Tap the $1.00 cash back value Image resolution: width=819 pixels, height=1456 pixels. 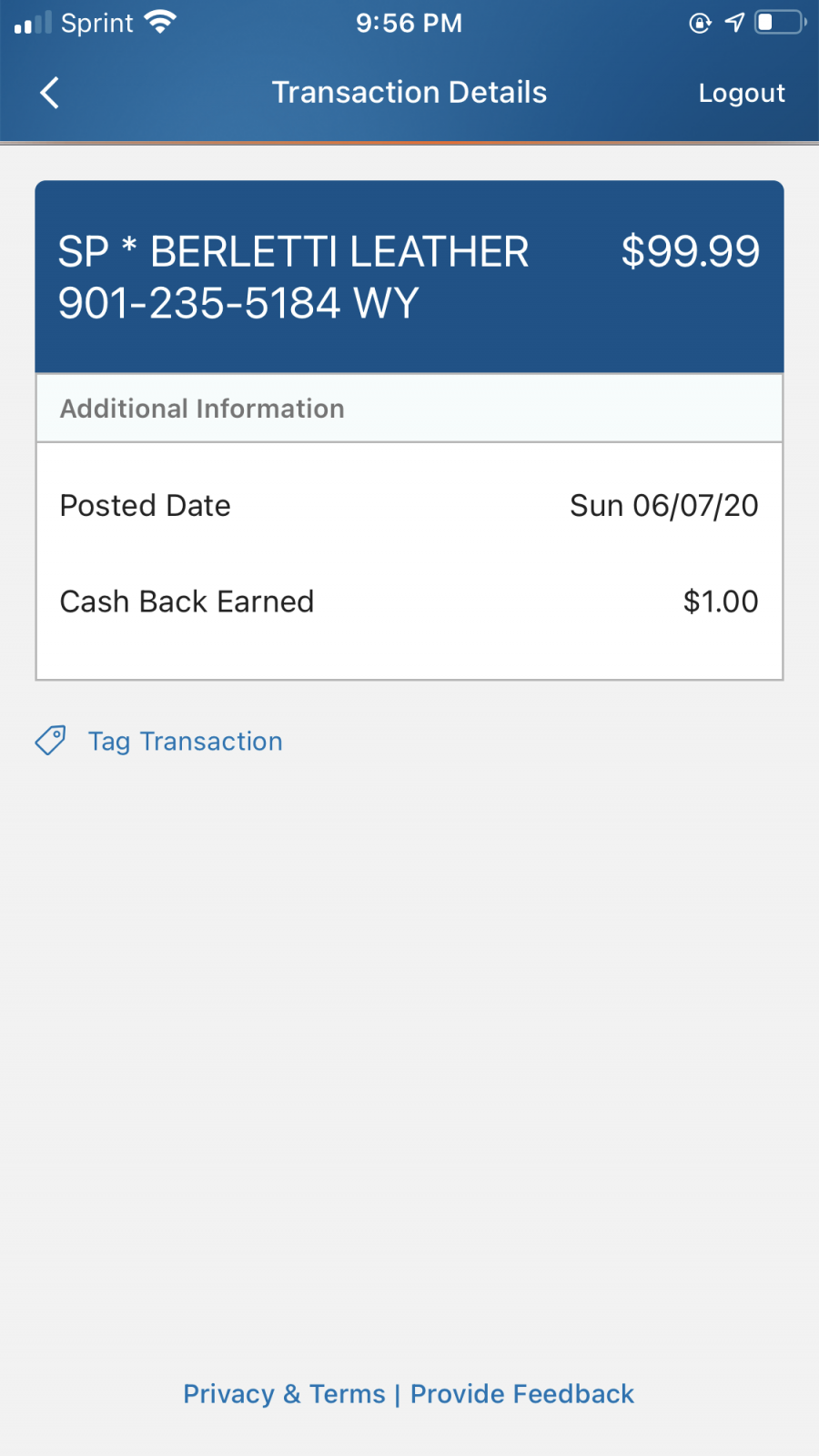(x=720, y=602)
